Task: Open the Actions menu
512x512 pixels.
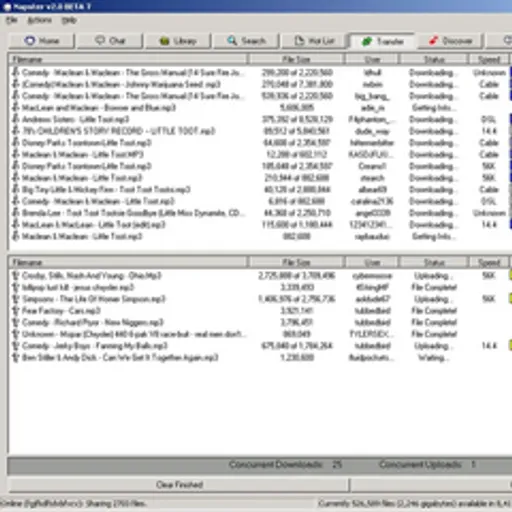Action: pos(40,20)
